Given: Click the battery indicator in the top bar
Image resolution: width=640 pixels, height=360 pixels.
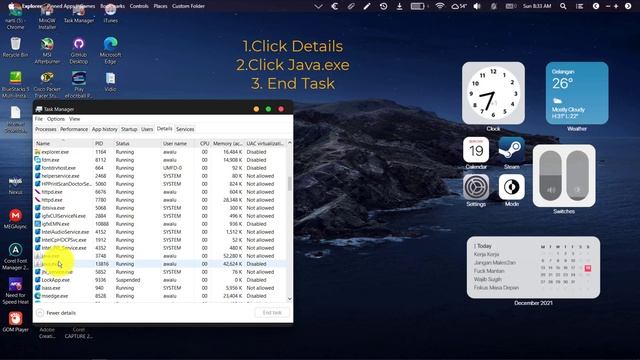Looking at the screenshot, I should (418, 6).
